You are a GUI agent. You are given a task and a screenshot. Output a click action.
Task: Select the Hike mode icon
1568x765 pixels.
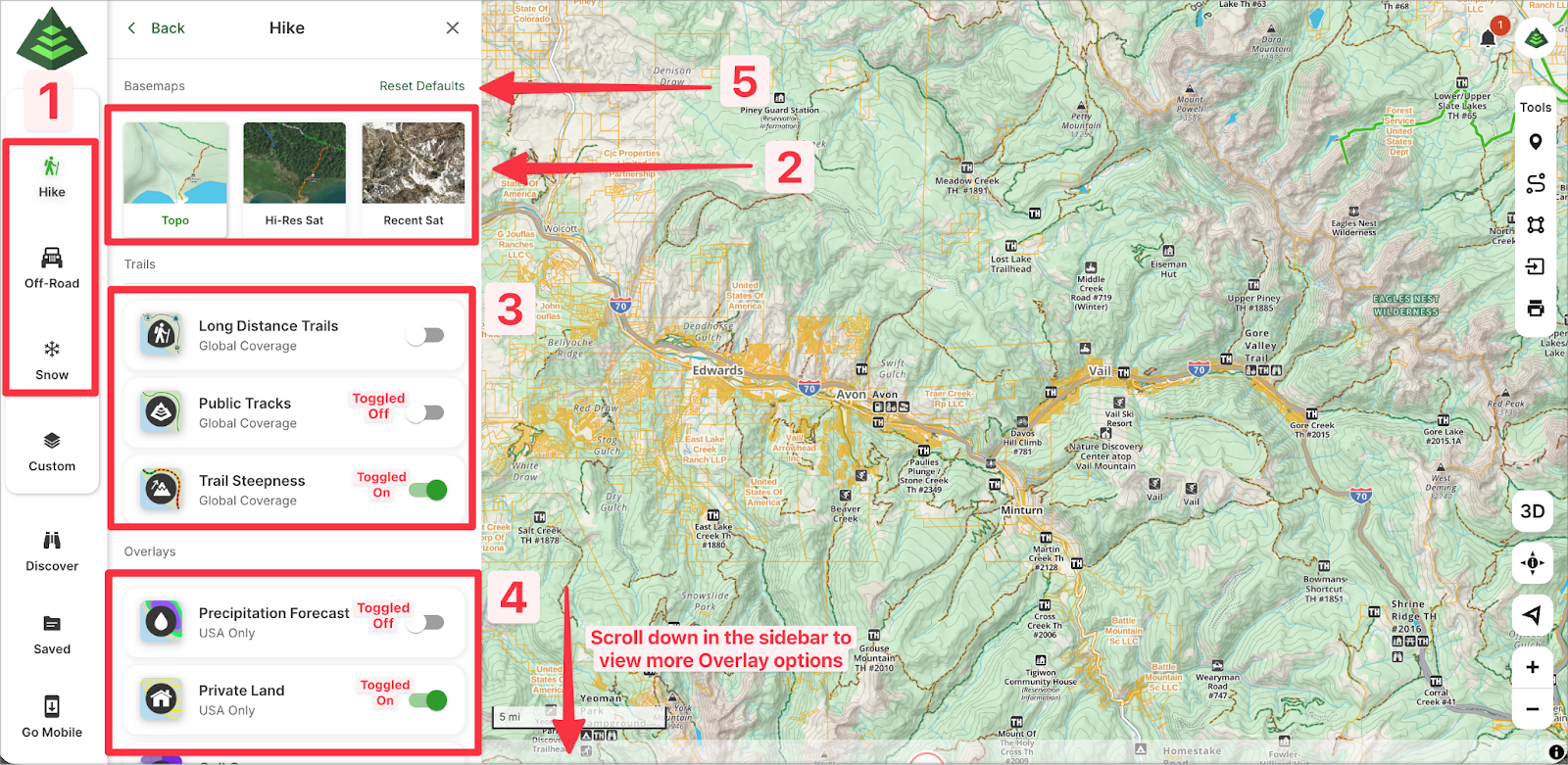51,167
